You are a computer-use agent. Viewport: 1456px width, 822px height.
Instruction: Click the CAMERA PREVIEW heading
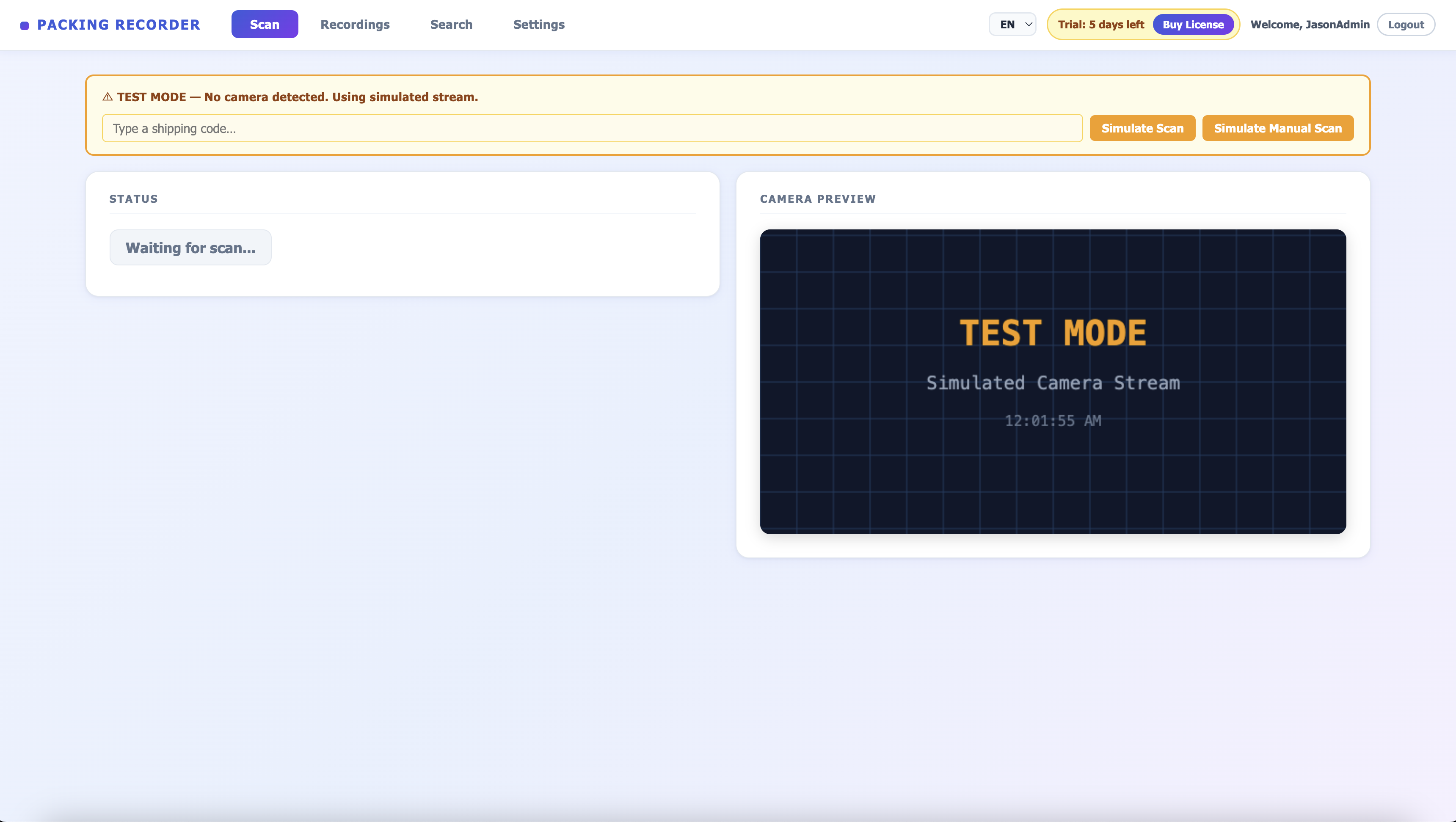coord(817,199)
